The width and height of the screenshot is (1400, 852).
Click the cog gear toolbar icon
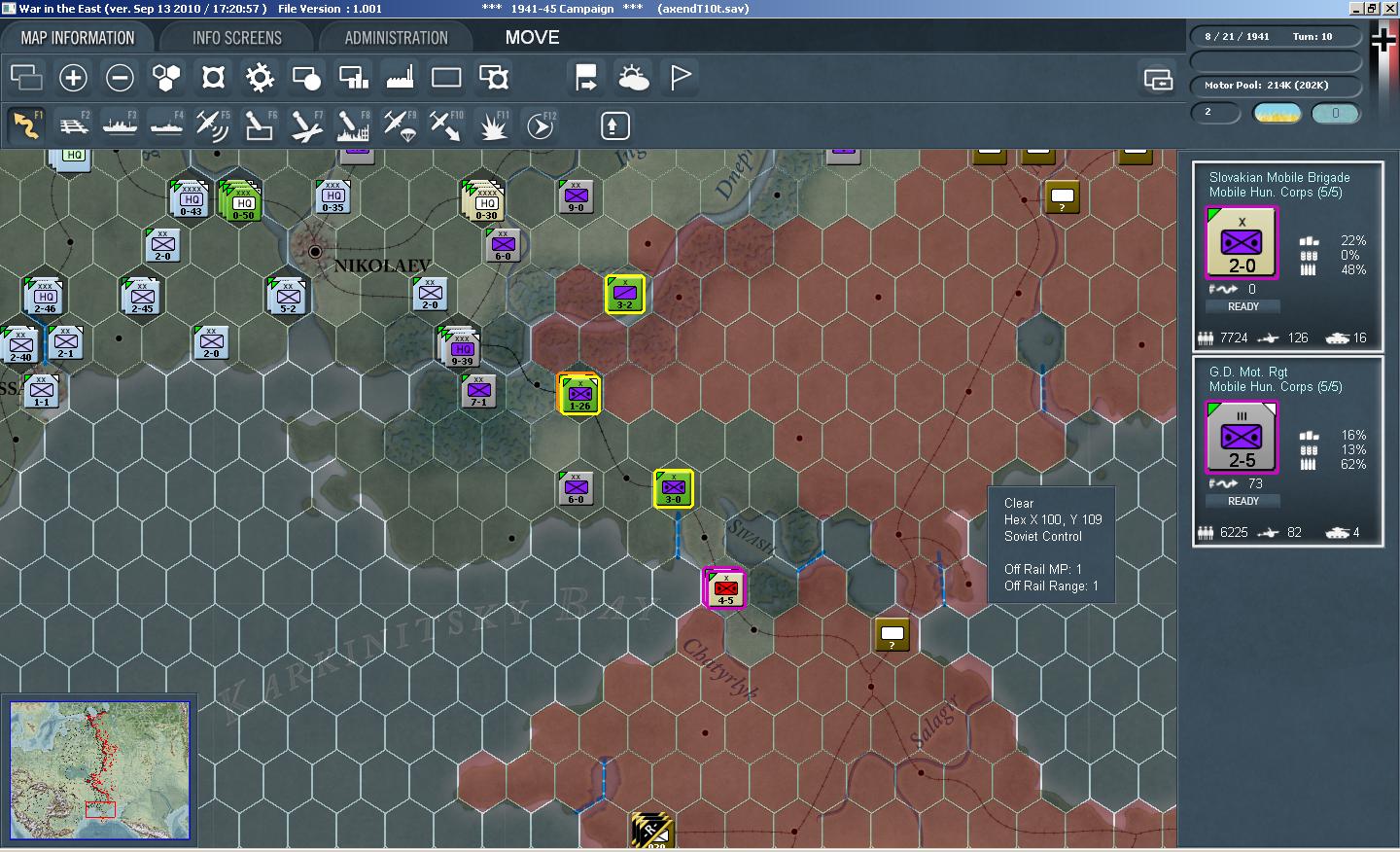[x=260, y=77]
